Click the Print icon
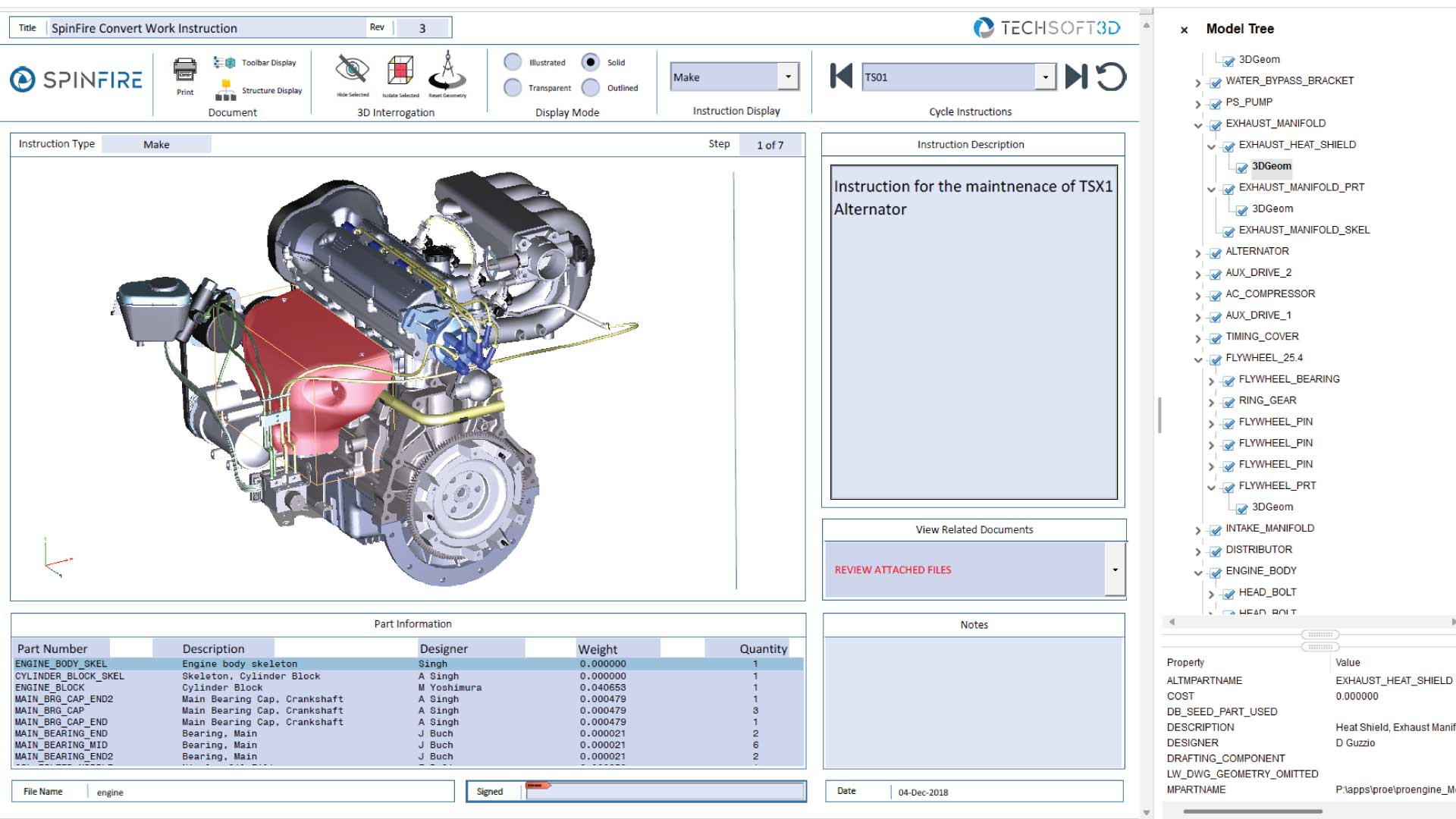 coord(185,71)
